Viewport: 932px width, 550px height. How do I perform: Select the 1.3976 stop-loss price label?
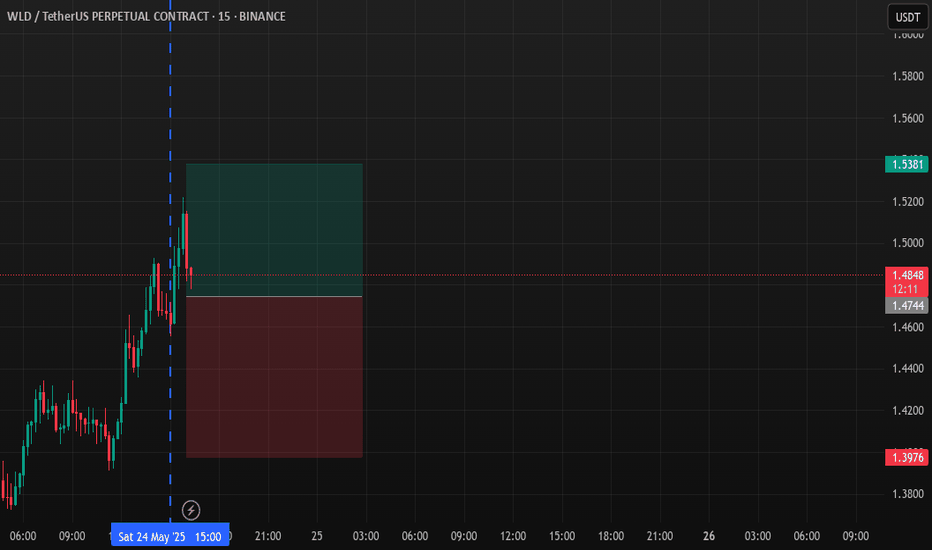[906, 457]
